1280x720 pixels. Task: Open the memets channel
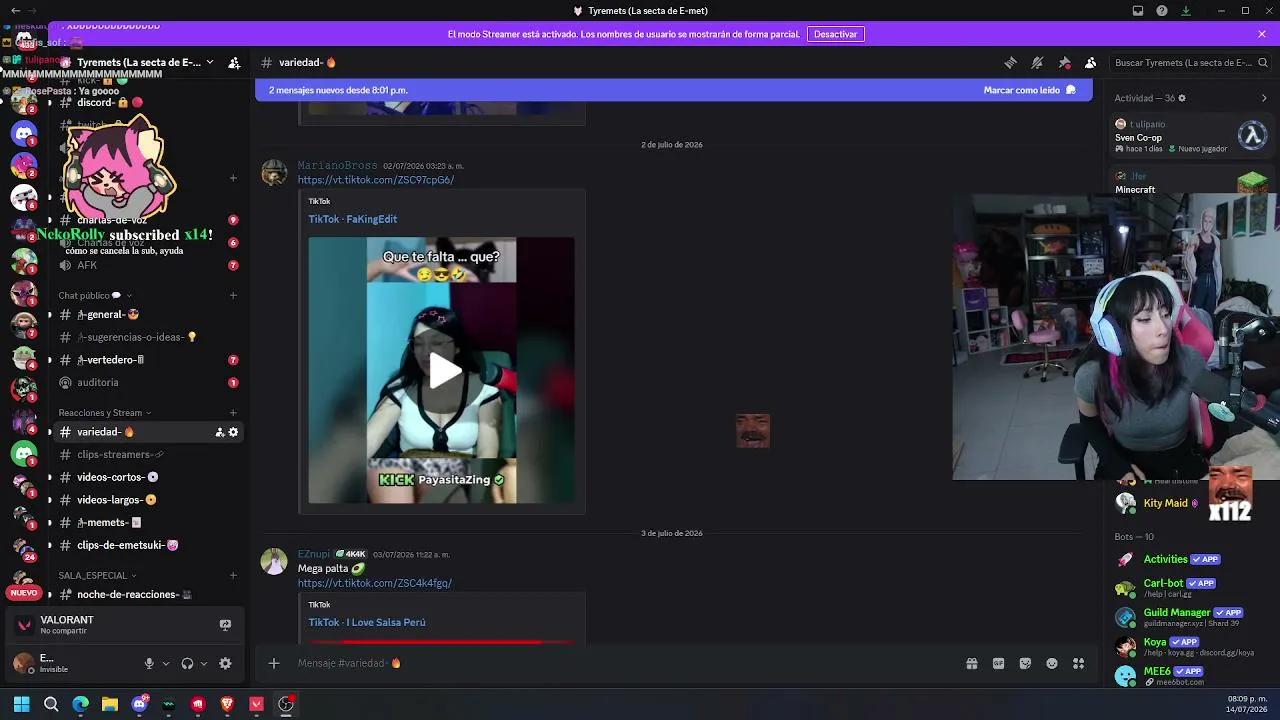150,522
